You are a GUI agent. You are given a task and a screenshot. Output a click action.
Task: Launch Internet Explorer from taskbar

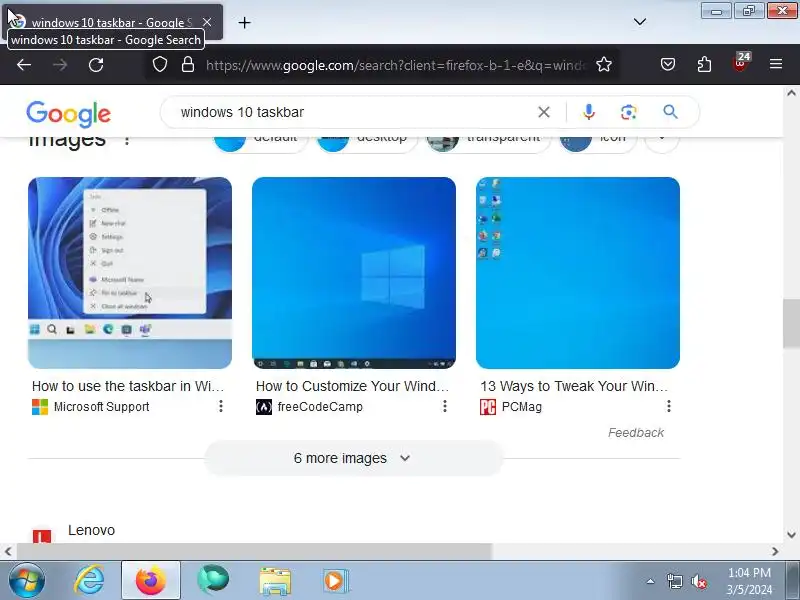(89, 581)
